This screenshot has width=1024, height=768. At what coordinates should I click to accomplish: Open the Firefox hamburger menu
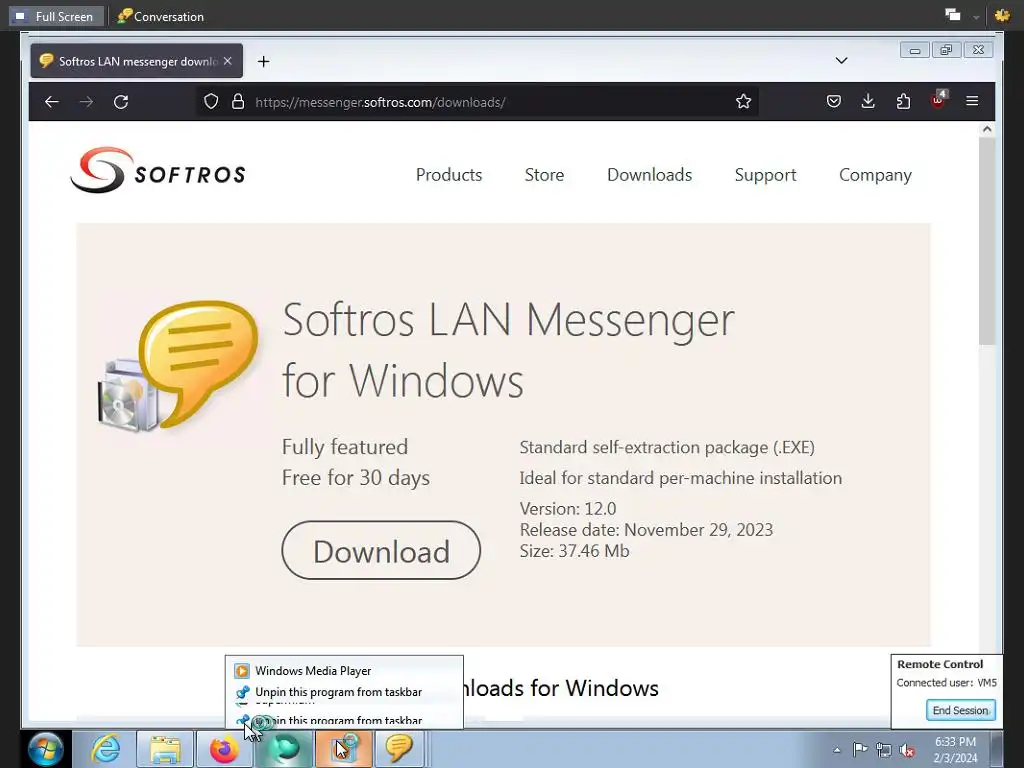972,101
